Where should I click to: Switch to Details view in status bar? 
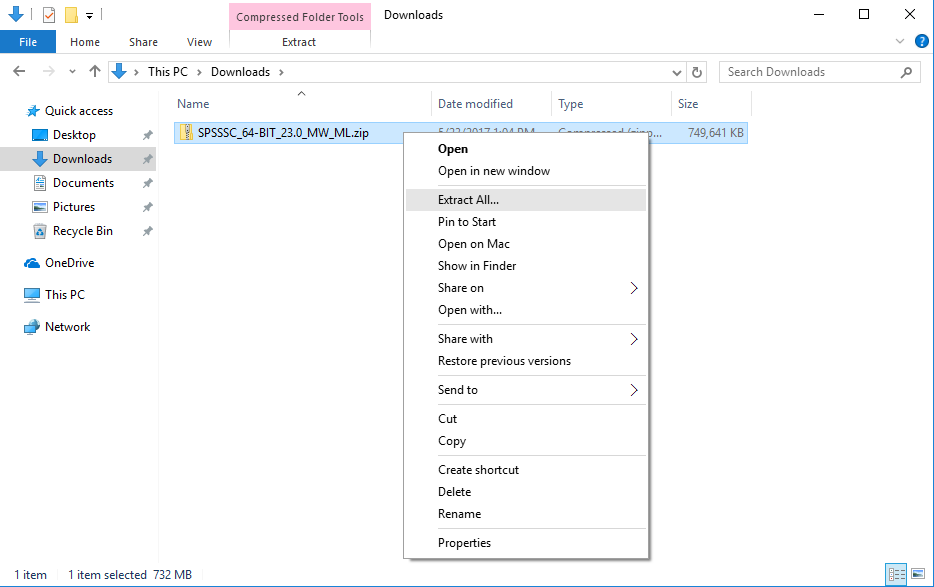[896, 574]
